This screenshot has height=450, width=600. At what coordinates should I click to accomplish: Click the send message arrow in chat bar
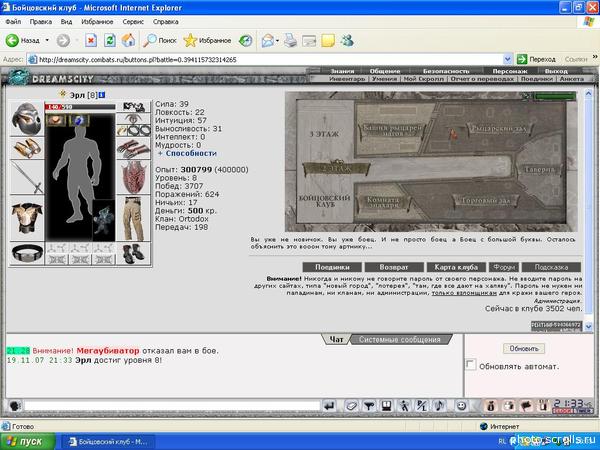tap(329, 406)
